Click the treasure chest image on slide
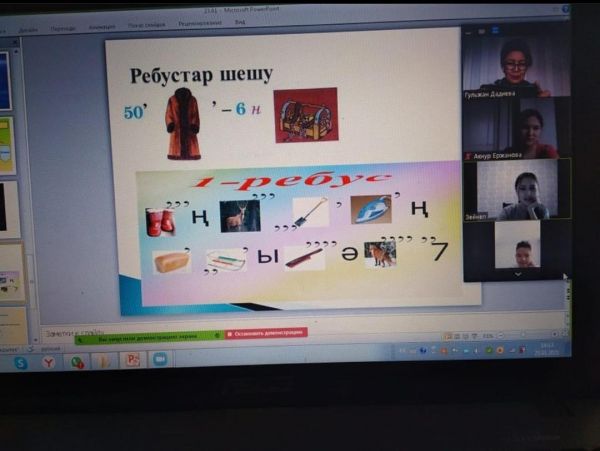 click(x=305, y=115)
